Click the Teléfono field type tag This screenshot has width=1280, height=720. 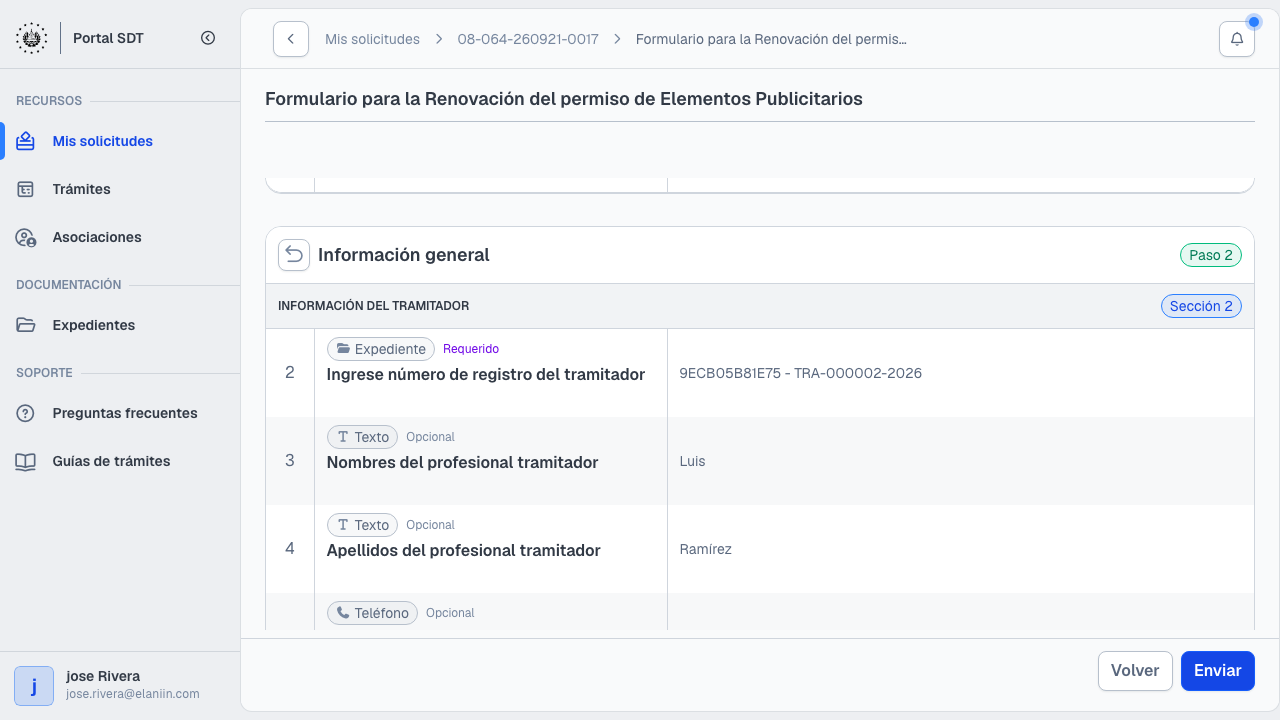[x=372, y=613]
